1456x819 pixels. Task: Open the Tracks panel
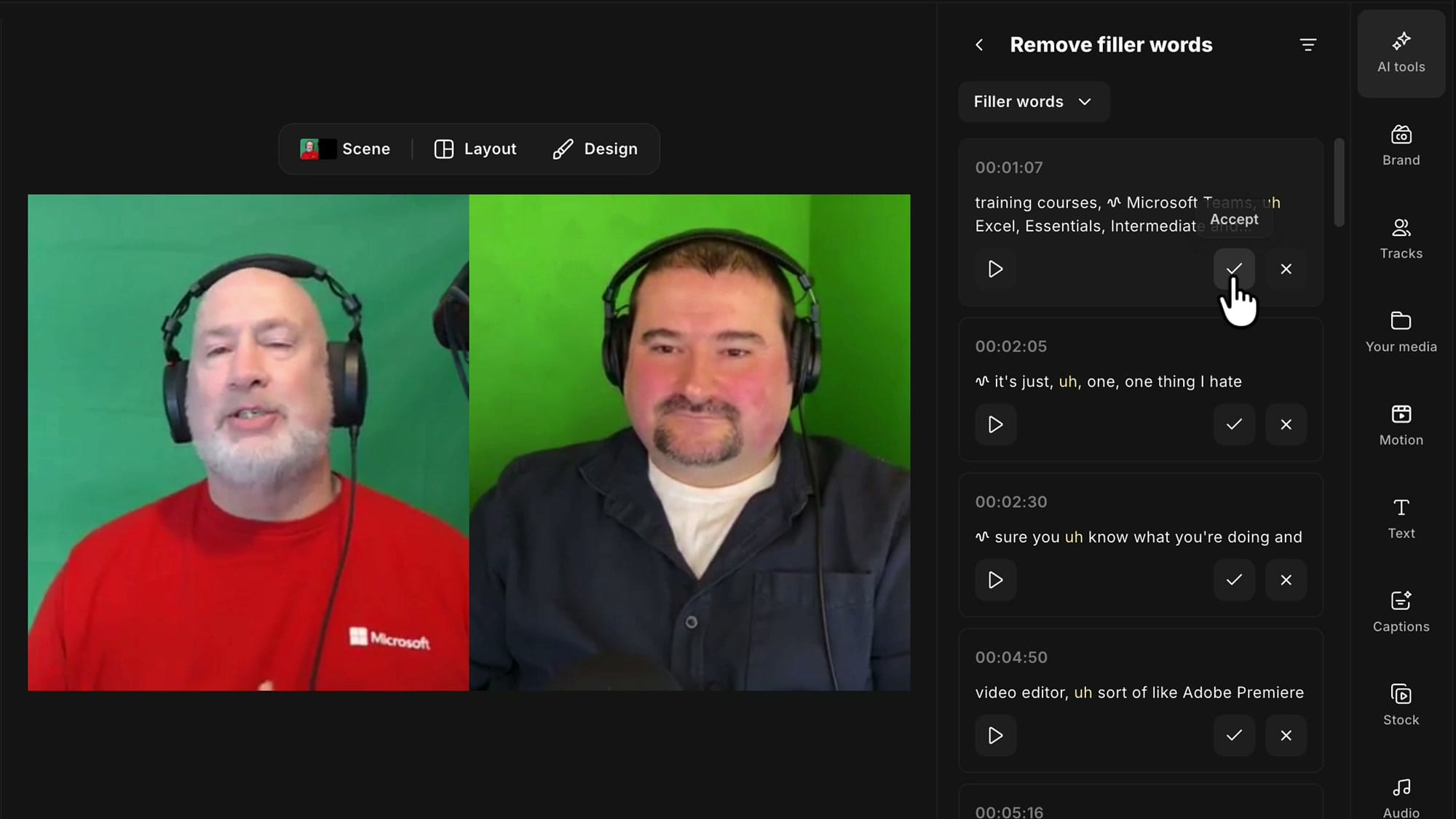coord(1401,240)
